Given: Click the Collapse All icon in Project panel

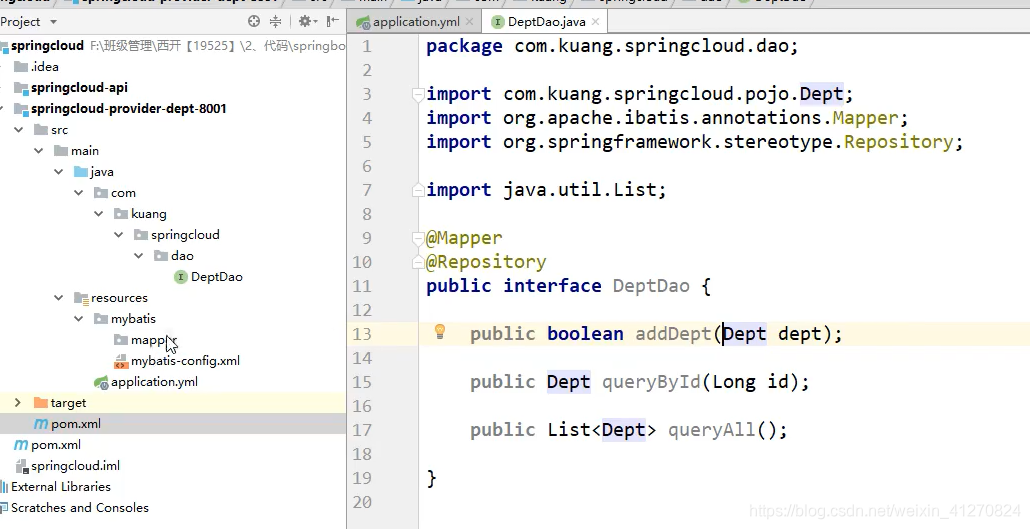Looking at the screenshot, I should [x=276, y=22].
